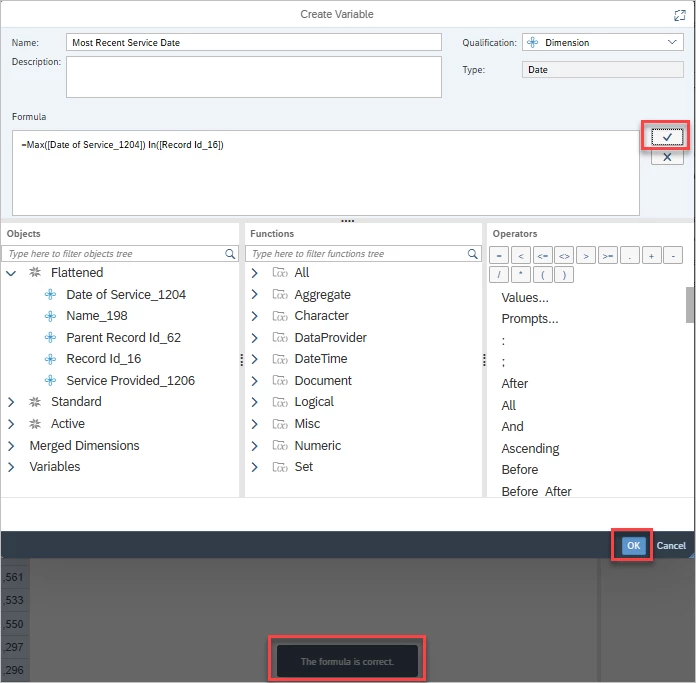Insert the greater-than-or-equal operator
Screen dimensions: 696x683
point(608,256)
